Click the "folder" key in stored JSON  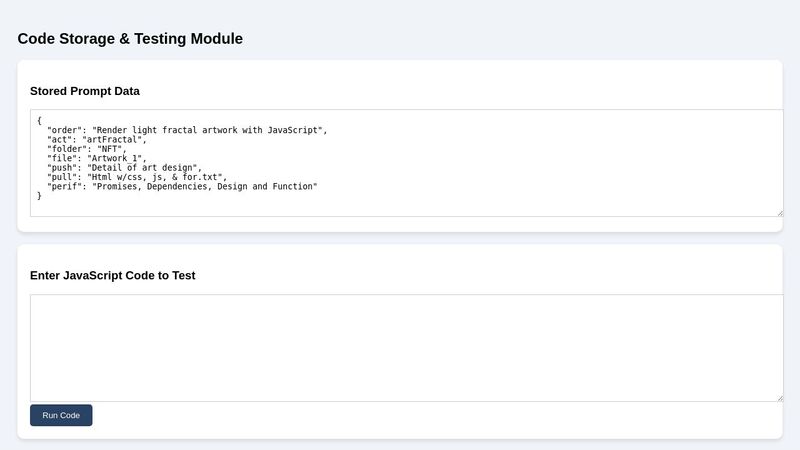coord(67,149)
